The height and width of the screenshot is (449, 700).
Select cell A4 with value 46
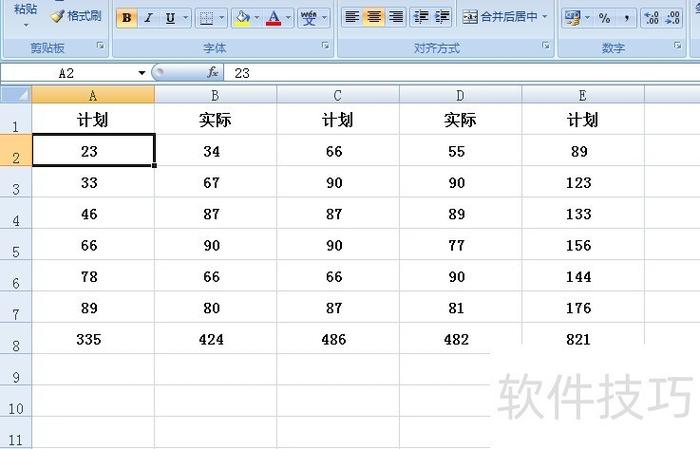93,213
